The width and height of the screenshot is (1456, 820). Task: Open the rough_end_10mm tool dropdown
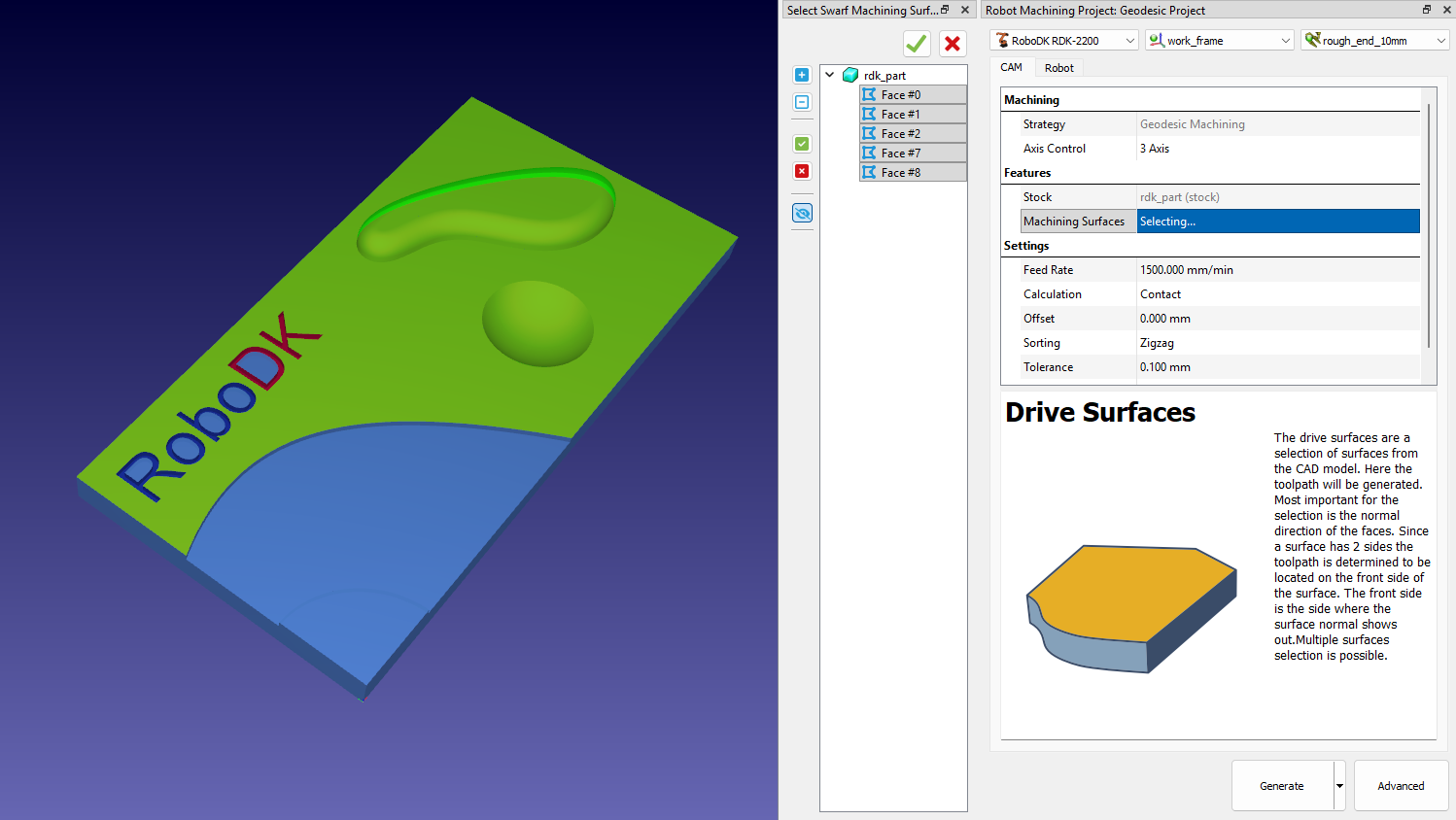pyautogui.click(x=1374, y=40)
